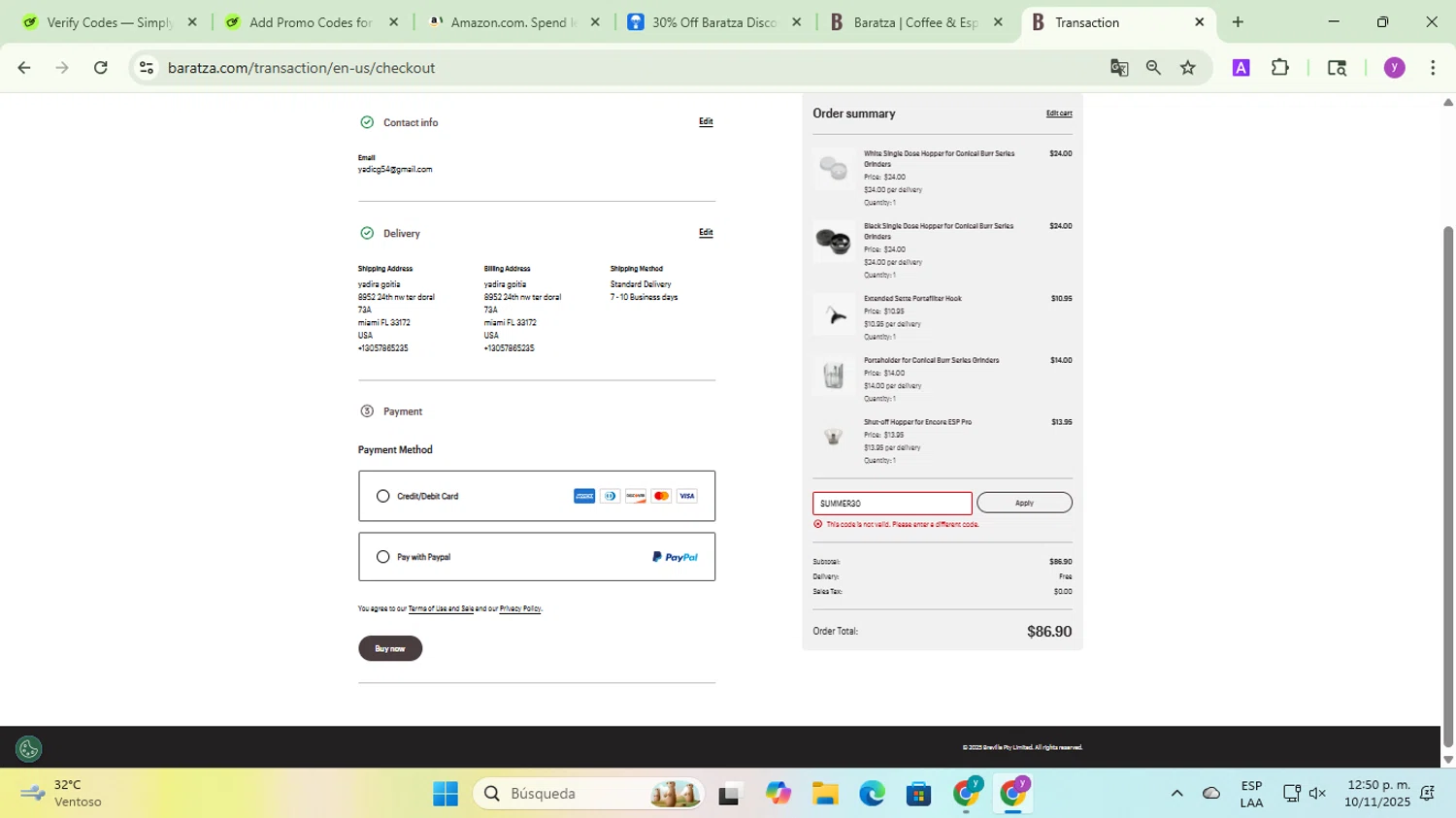1456x818 pixels.
Task: Click the translate page icon
Action: 1119,68
